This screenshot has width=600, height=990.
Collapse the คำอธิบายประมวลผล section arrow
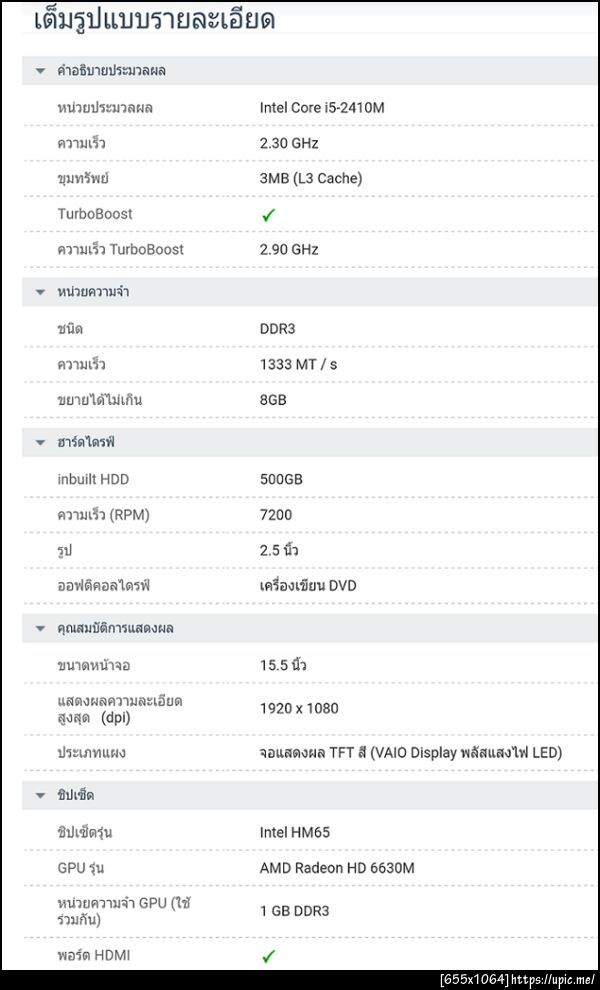41,71
